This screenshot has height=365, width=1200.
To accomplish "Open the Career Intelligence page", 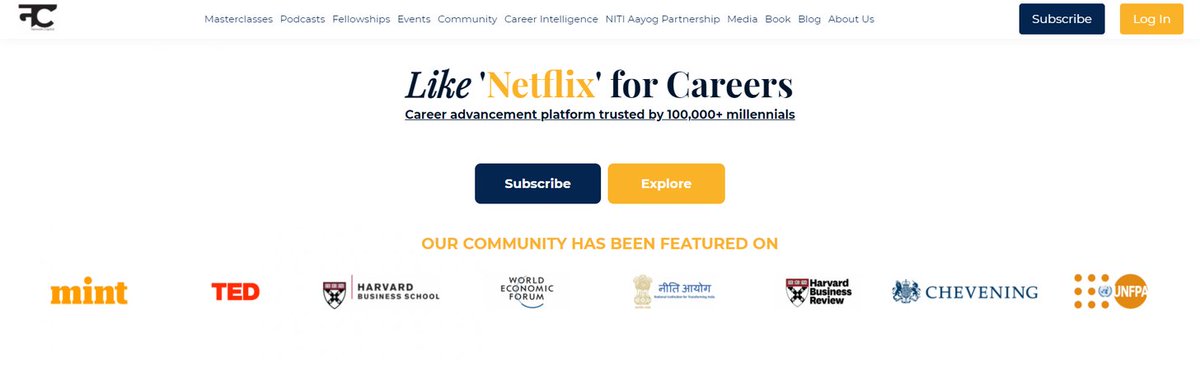I will coord(552,19).
